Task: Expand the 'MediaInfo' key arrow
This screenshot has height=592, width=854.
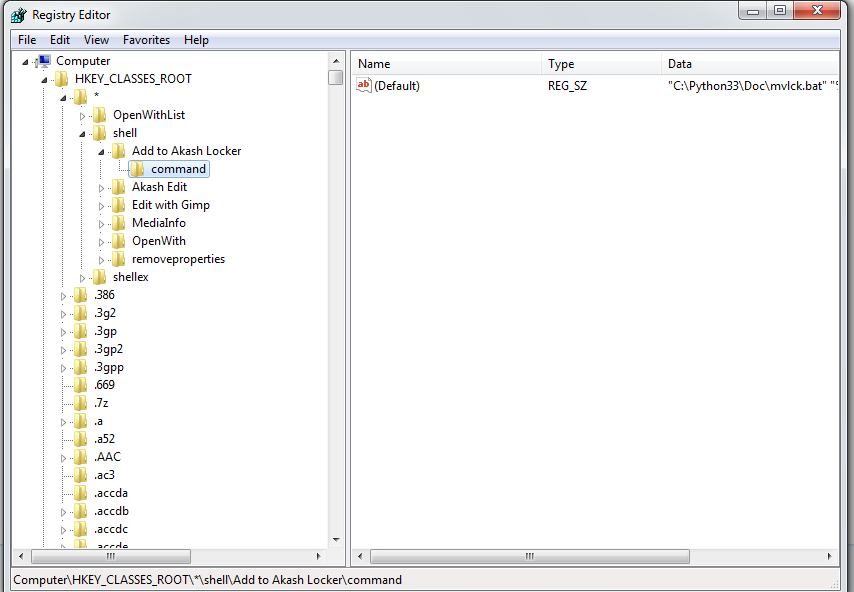Action: (x=101, y=223)
